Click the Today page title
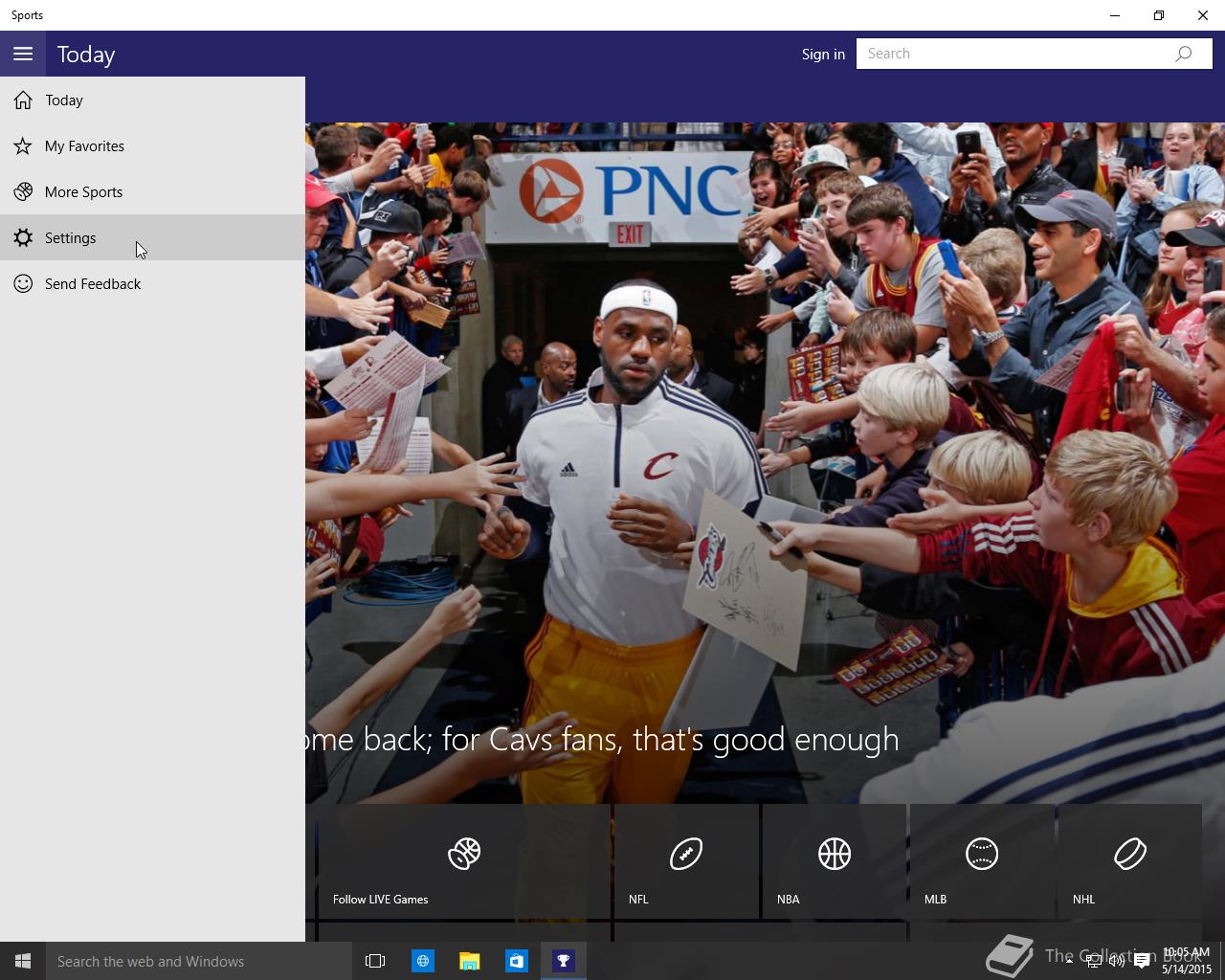1225x980 pixels. click(x=86, y=55)
